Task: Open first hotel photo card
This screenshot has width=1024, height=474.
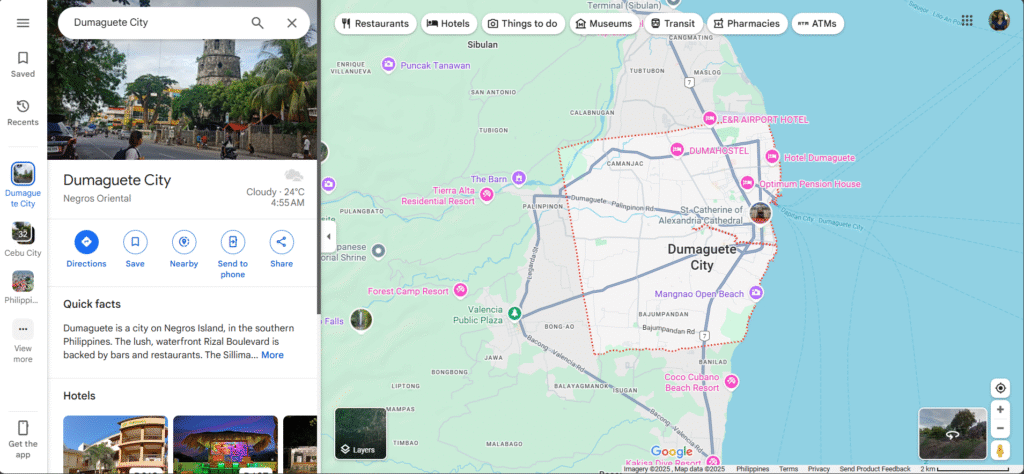Action: point(116,444)
